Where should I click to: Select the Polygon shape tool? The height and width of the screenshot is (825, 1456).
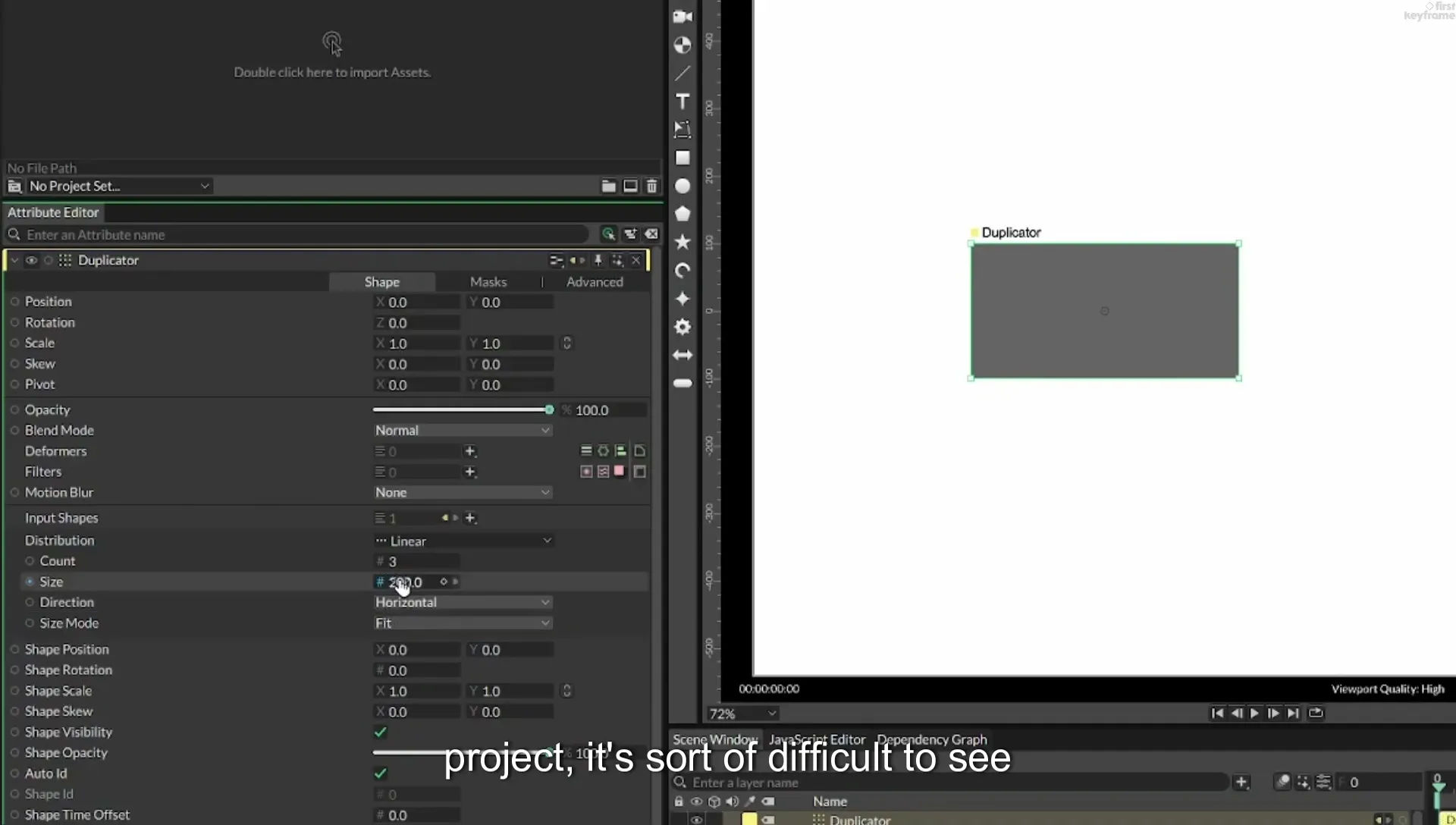click(682, 214)
